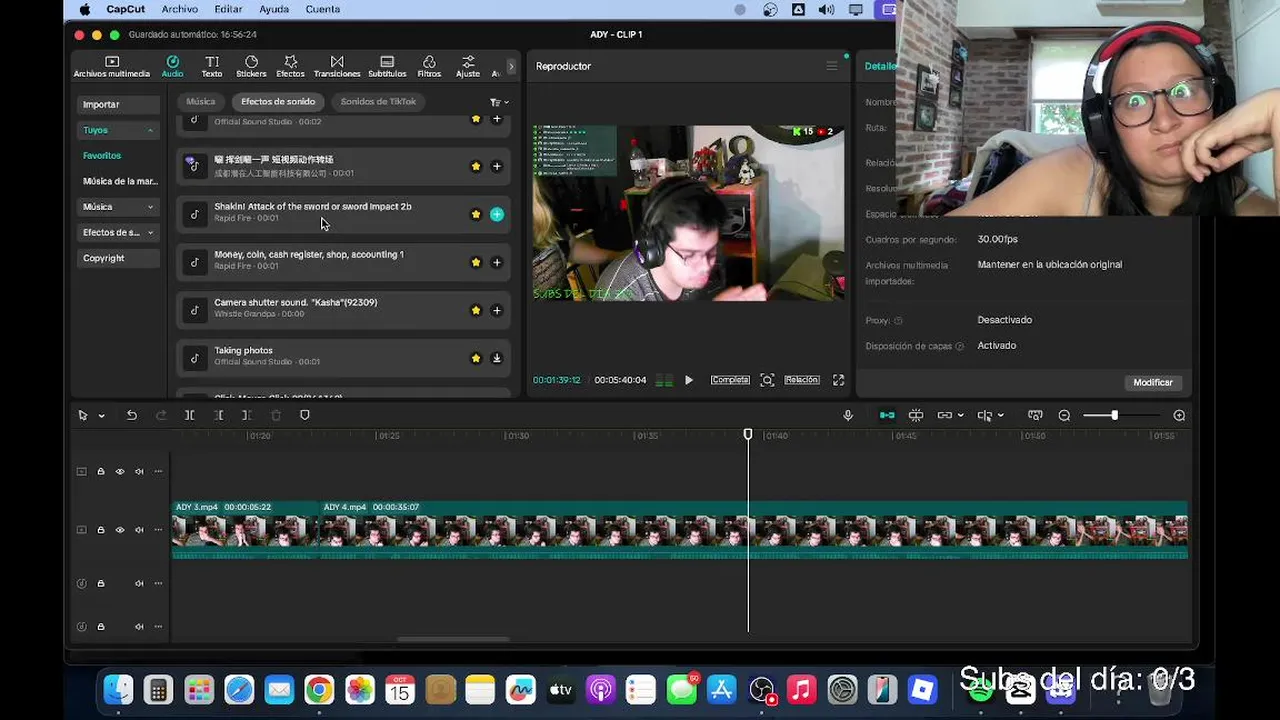Collapse the Tuyos section
The width and height of the screenshot is (1280, 720).
tap(118, 130)
